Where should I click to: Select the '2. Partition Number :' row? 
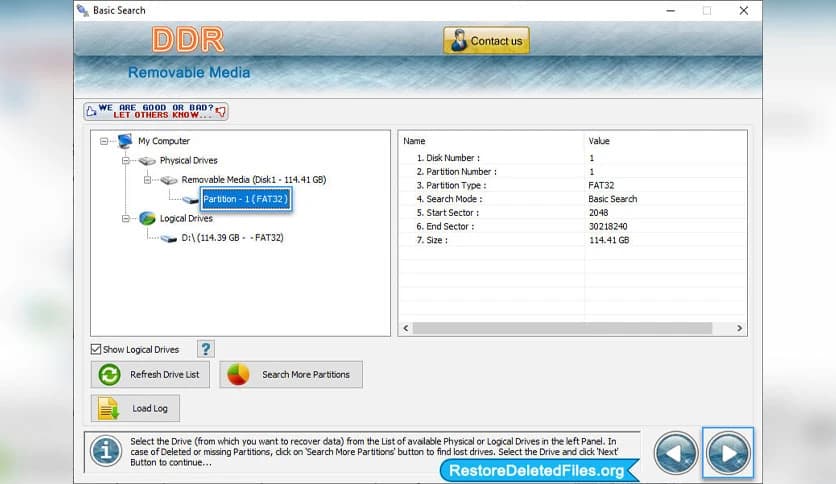pyautogui.click(x=573, y=172)
